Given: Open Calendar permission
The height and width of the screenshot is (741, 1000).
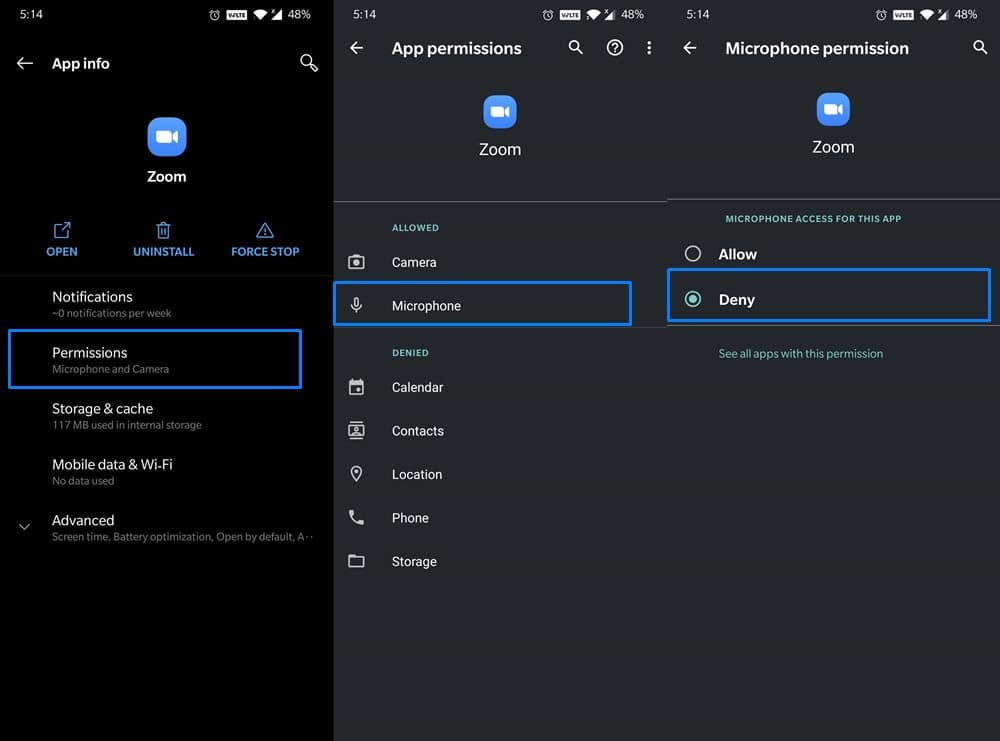Looking at the screenshot, I should click(x=500, y=387).
